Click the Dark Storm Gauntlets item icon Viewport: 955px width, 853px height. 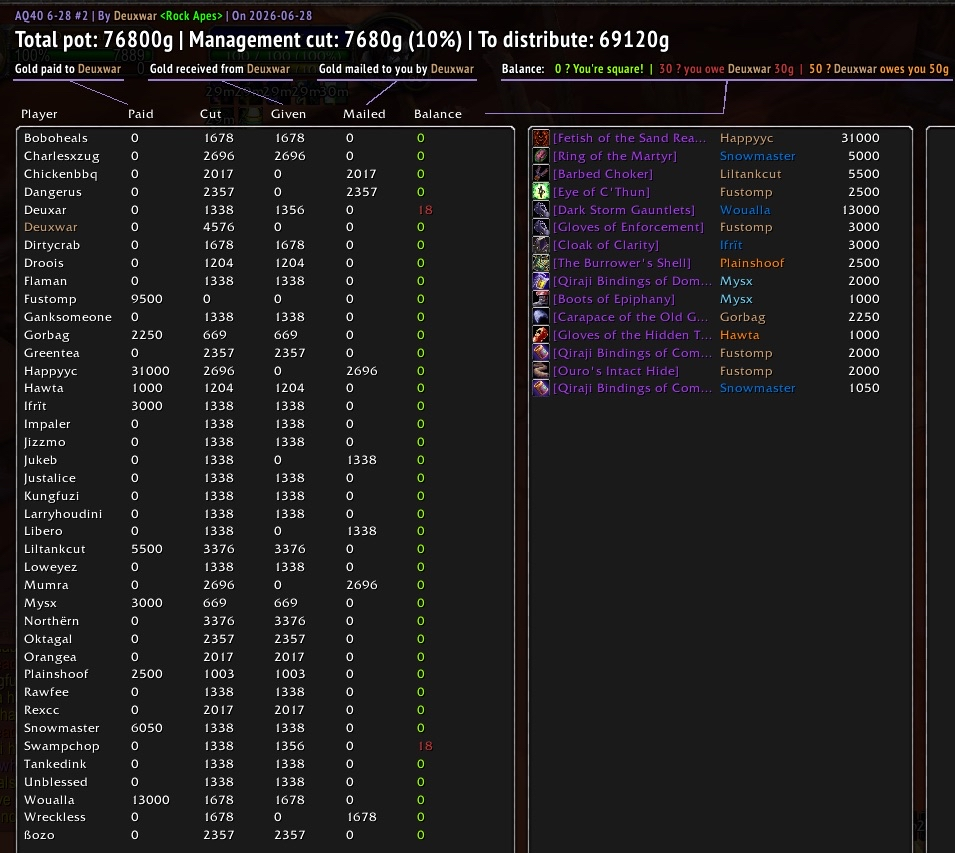(541, 209)
